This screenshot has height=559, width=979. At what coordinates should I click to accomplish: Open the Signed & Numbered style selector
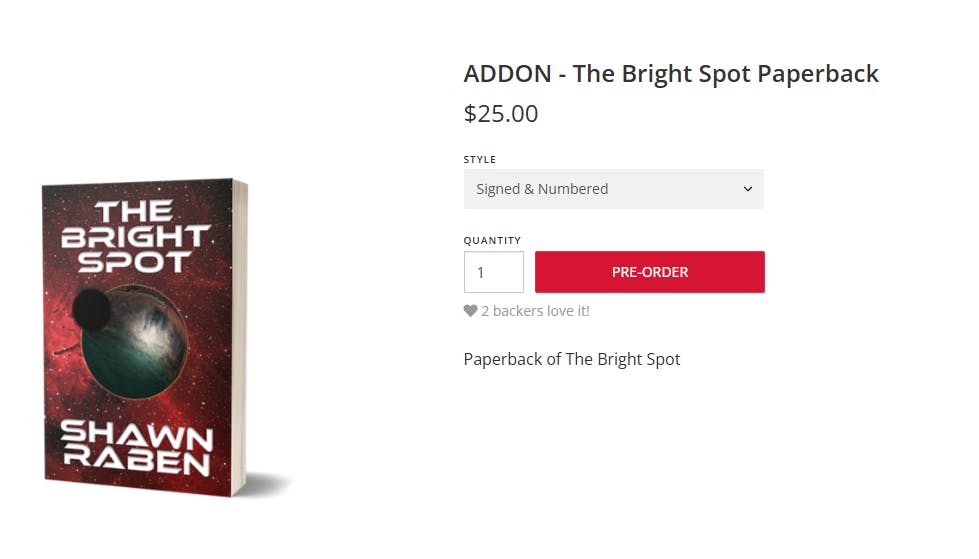click(613, 189)
